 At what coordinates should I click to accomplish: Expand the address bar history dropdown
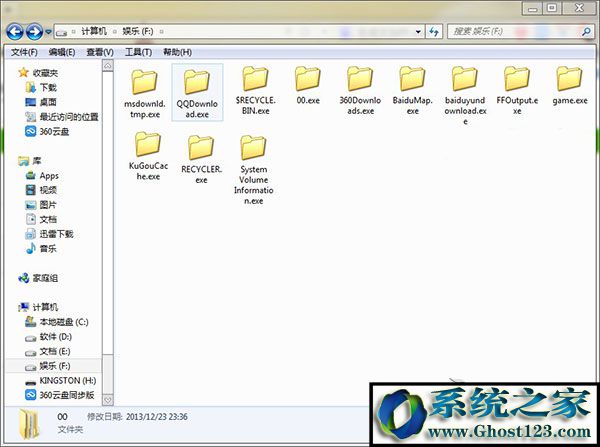(x=418, y=32)
